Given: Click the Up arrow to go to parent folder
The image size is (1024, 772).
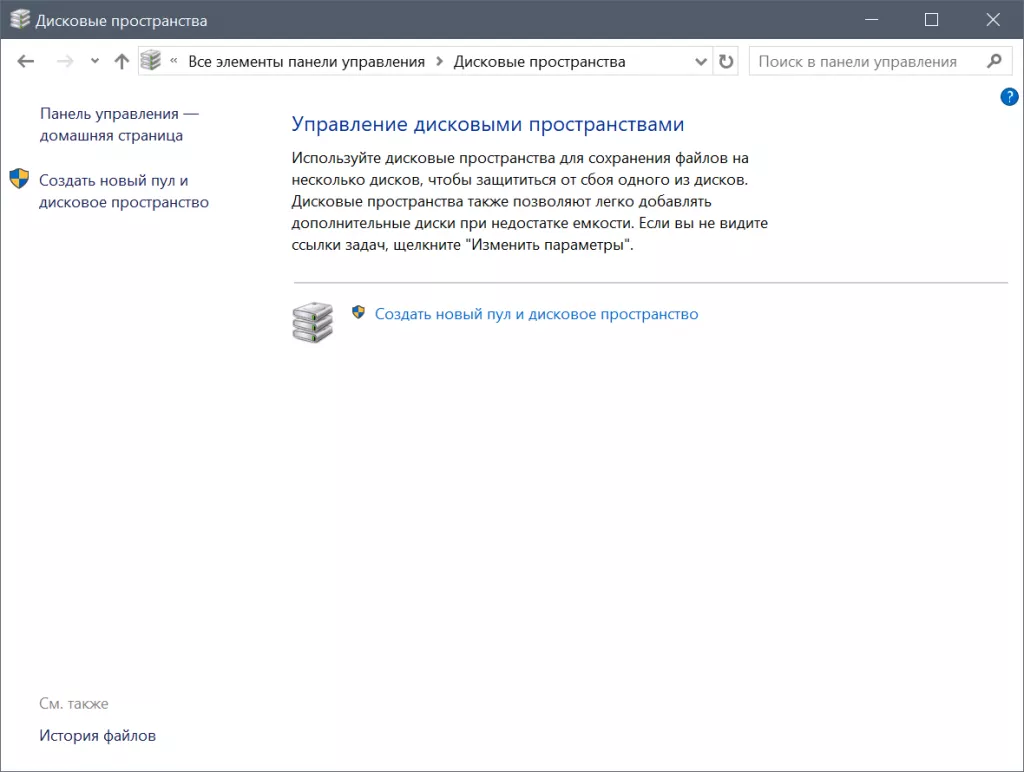Looking at the screenshot, I should point(120,61).
